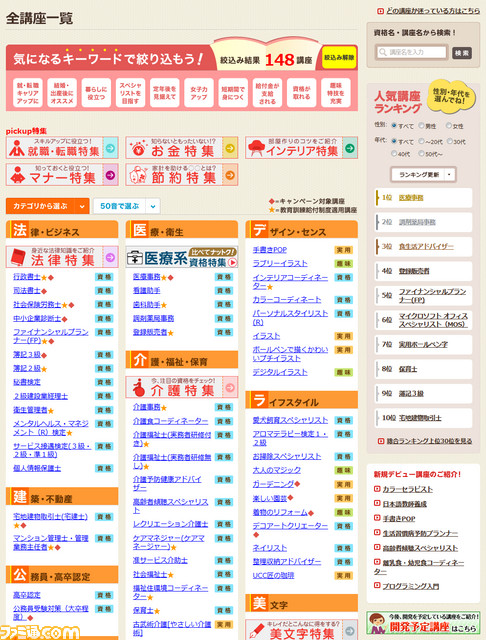Viewport: 486px width, 640px height.
Task: Filter by スペシャリストを目指す keyword
Action: click(130, 93)
